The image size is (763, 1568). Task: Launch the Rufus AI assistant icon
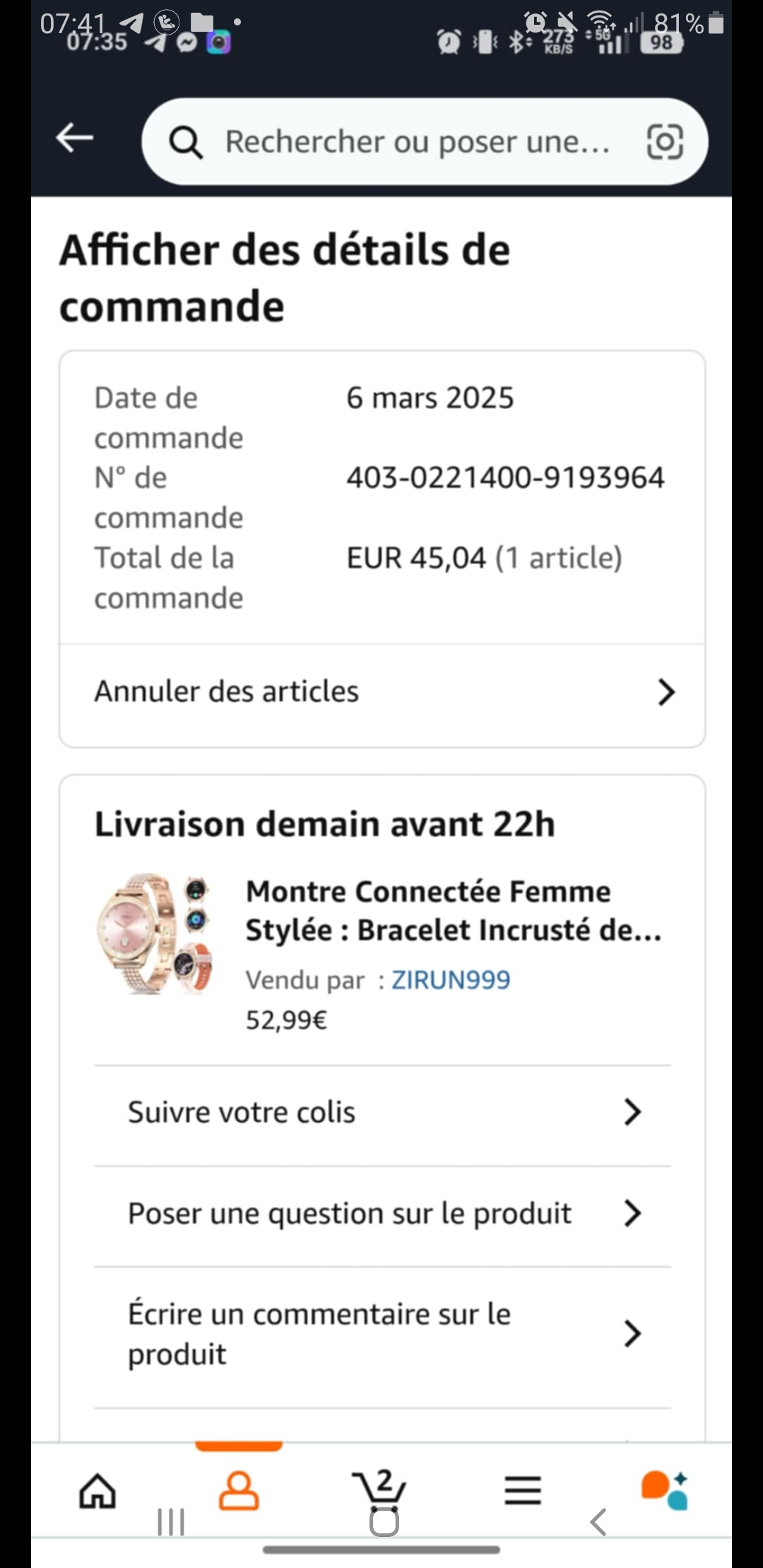(x=664, y=1490)
